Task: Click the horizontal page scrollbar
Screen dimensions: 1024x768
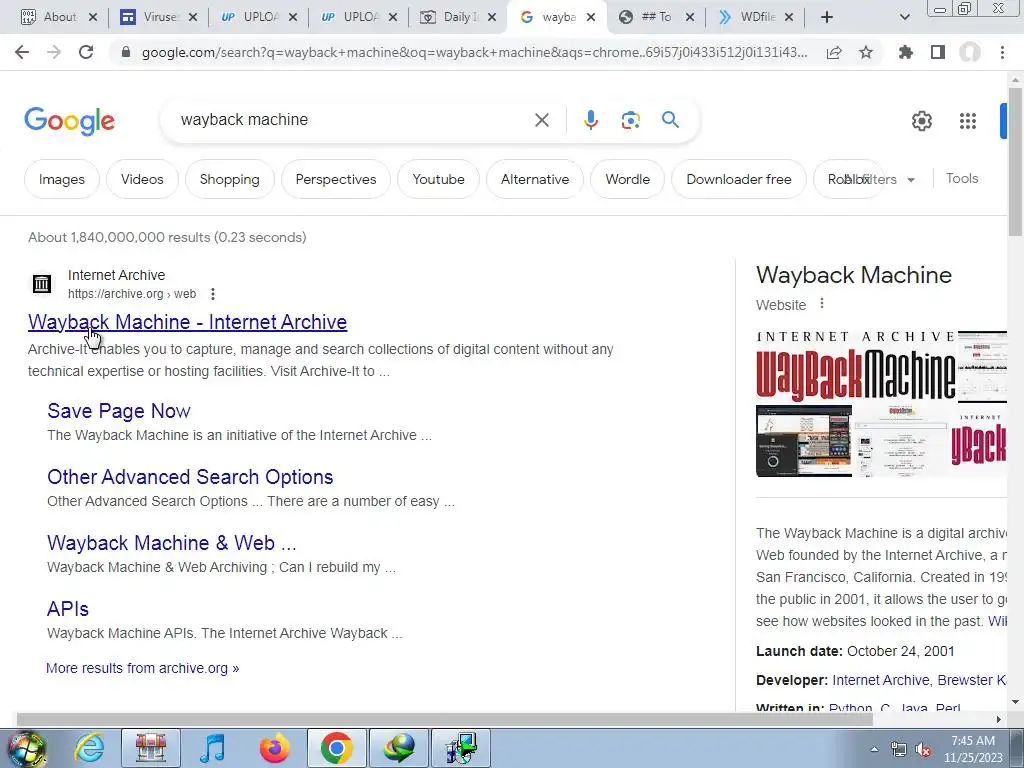Action: 444,719
